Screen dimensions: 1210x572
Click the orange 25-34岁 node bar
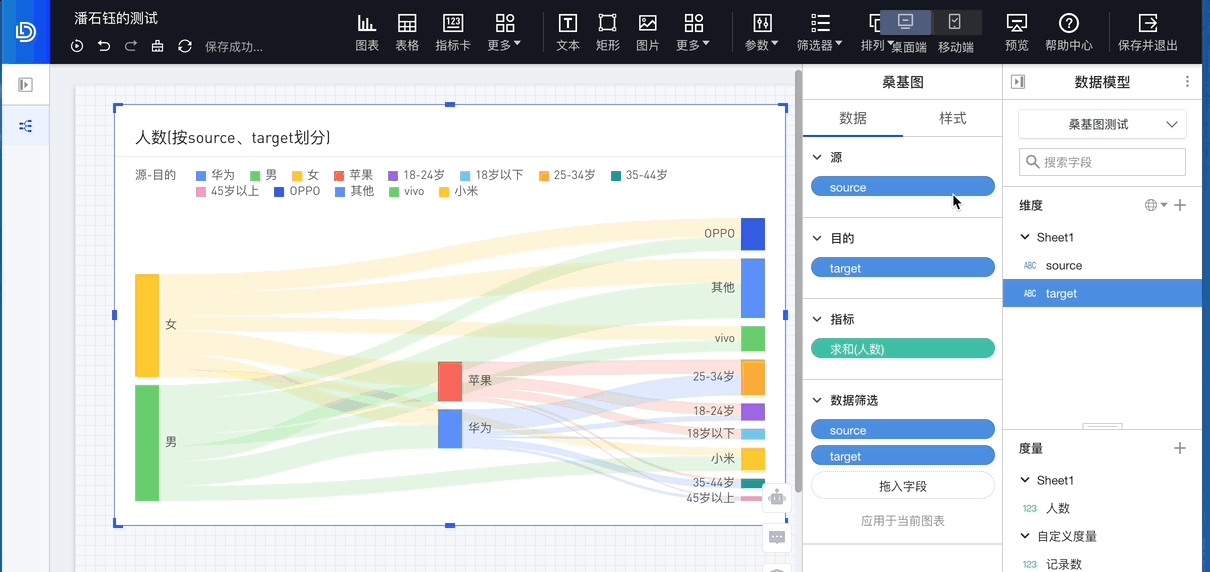coord(753,377)
